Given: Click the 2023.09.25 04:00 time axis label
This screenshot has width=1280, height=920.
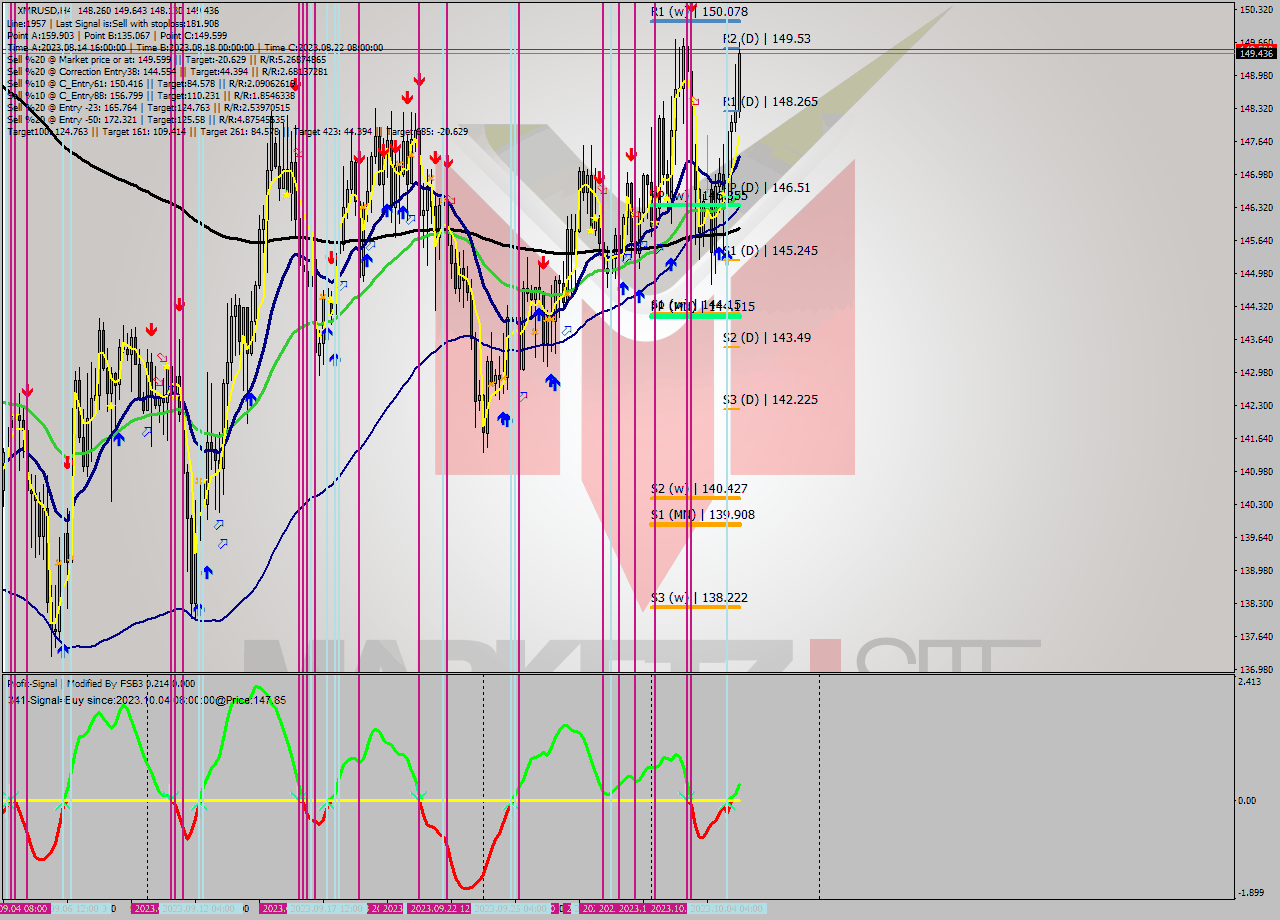Looking at the screenshot, I should [x=511, y=908].
